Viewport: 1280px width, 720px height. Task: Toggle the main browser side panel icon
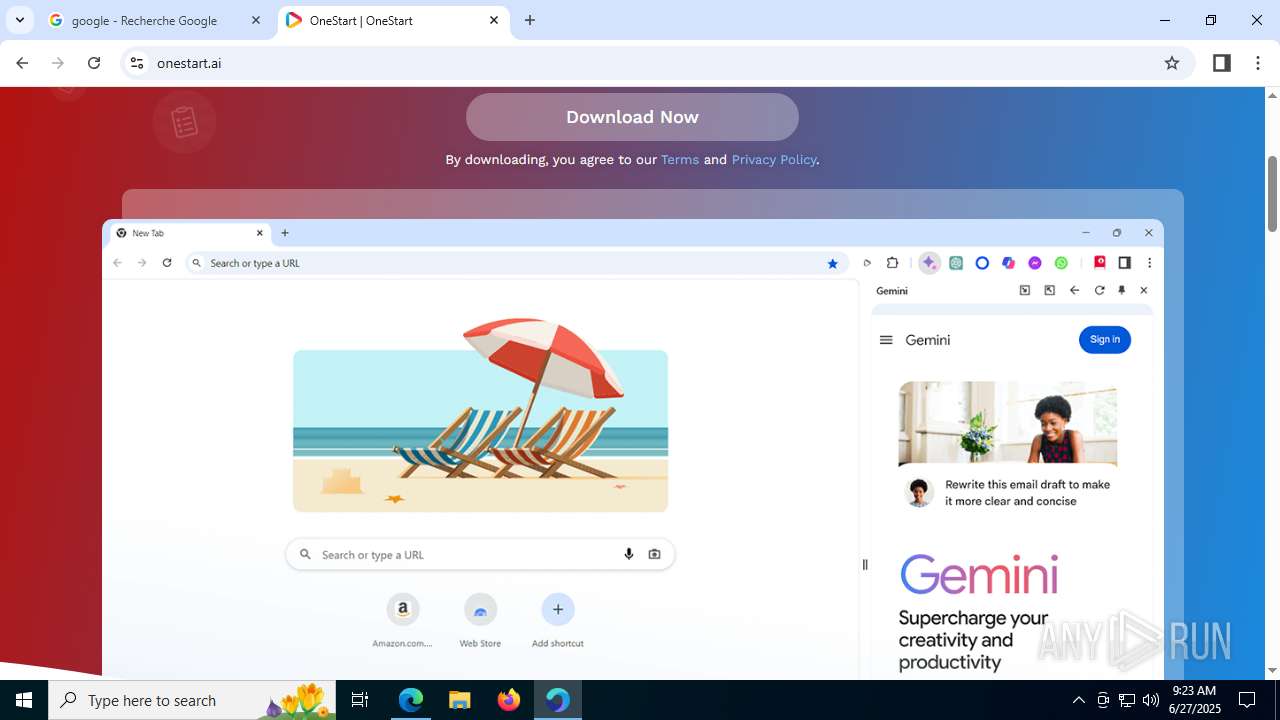pos(1221,63)
